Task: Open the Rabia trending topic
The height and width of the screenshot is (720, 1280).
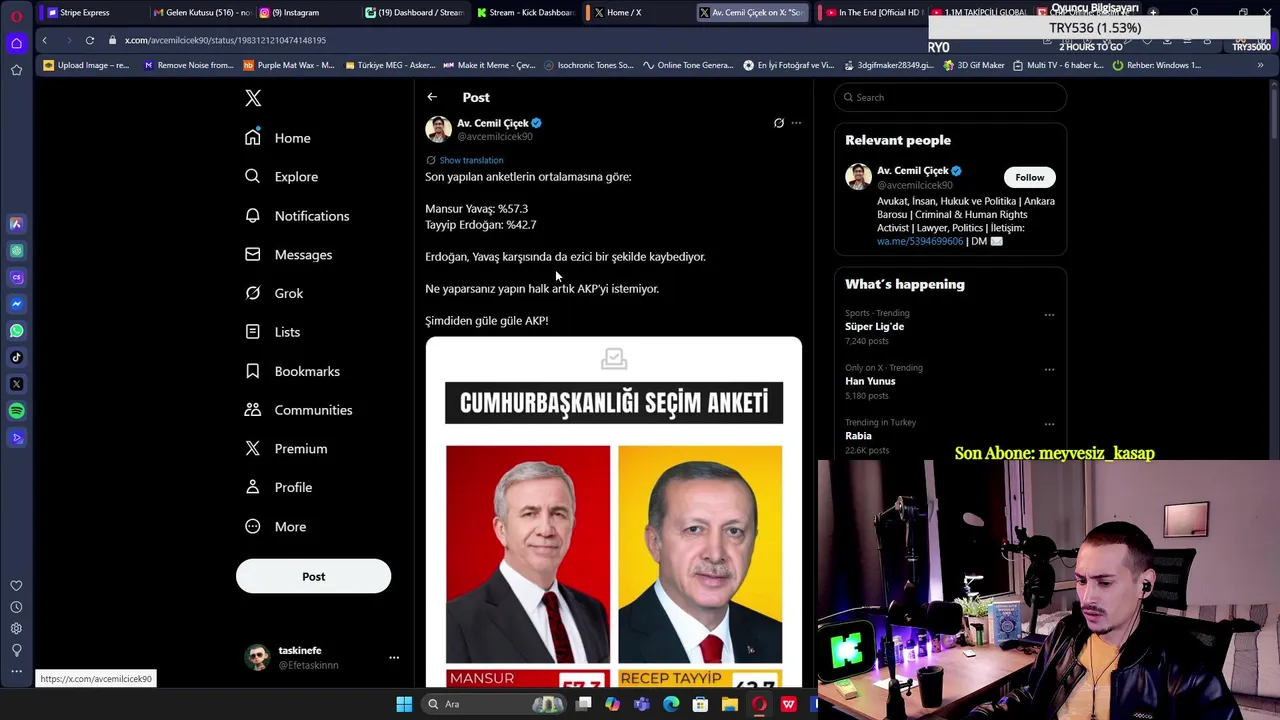Action: pyautogui.click(x=858, y=436)
